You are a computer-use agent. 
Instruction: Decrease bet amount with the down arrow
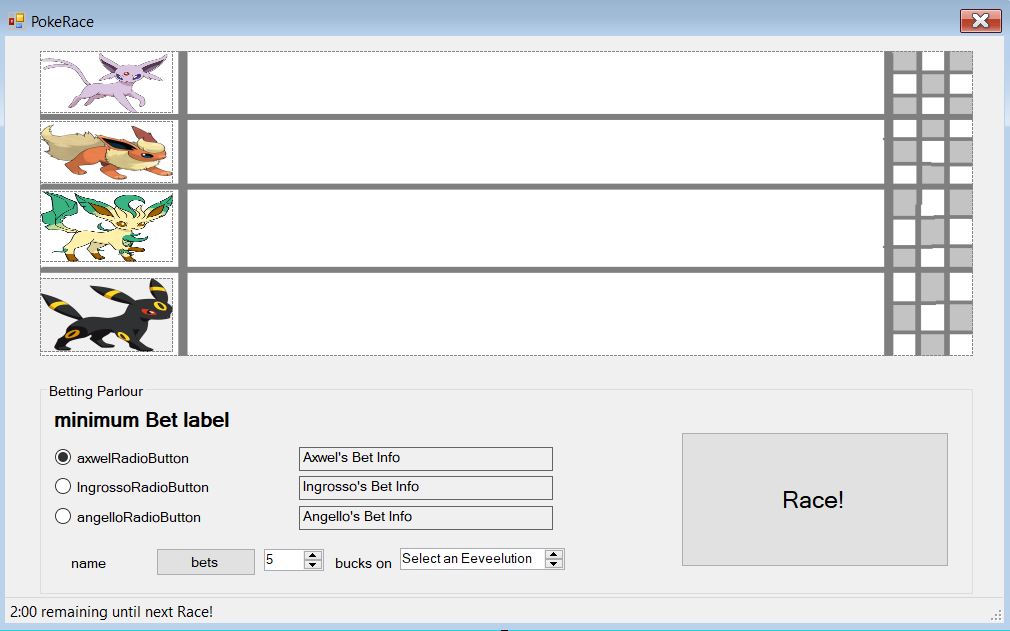point(313,565)
